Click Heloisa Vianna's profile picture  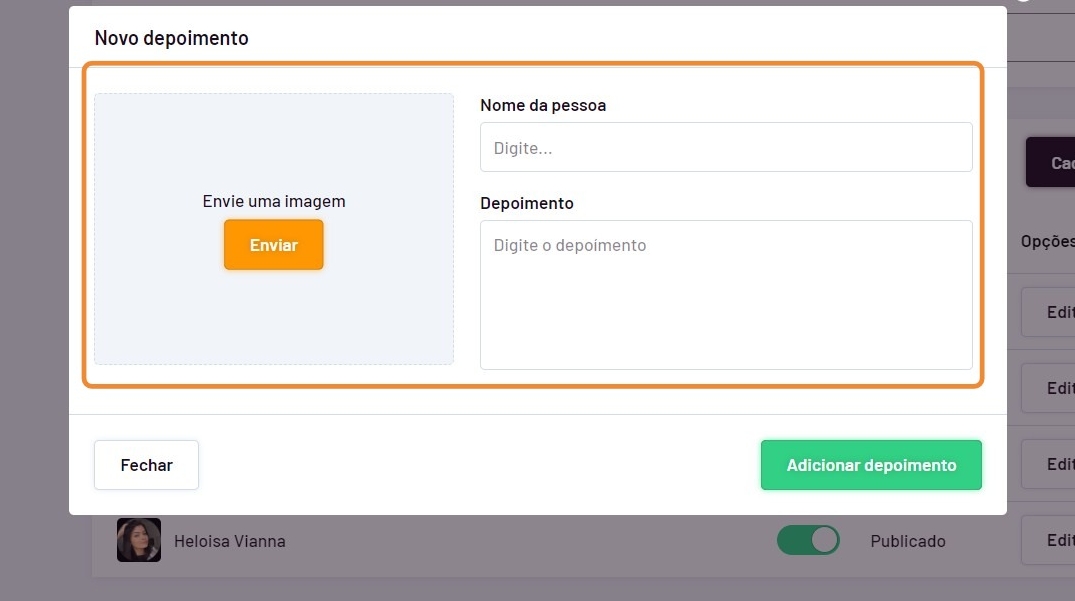tap(138, 540)
